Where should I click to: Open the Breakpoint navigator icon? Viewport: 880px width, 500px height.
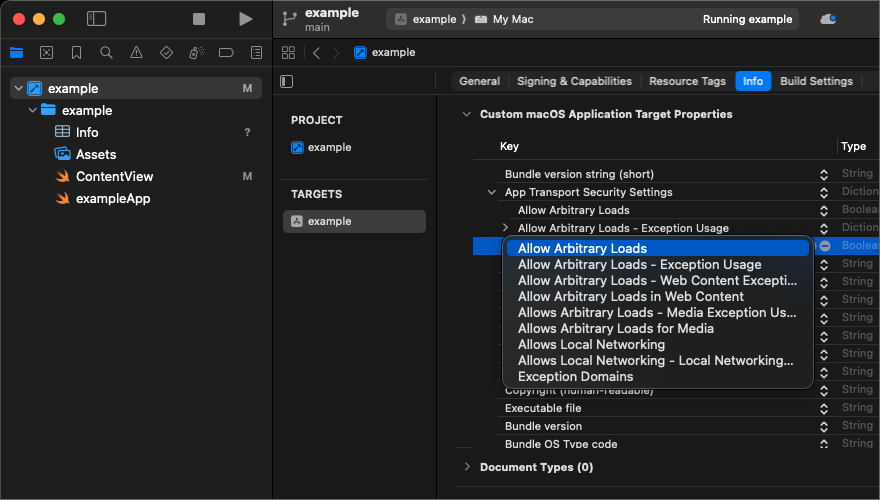click(x=226, y=52)
